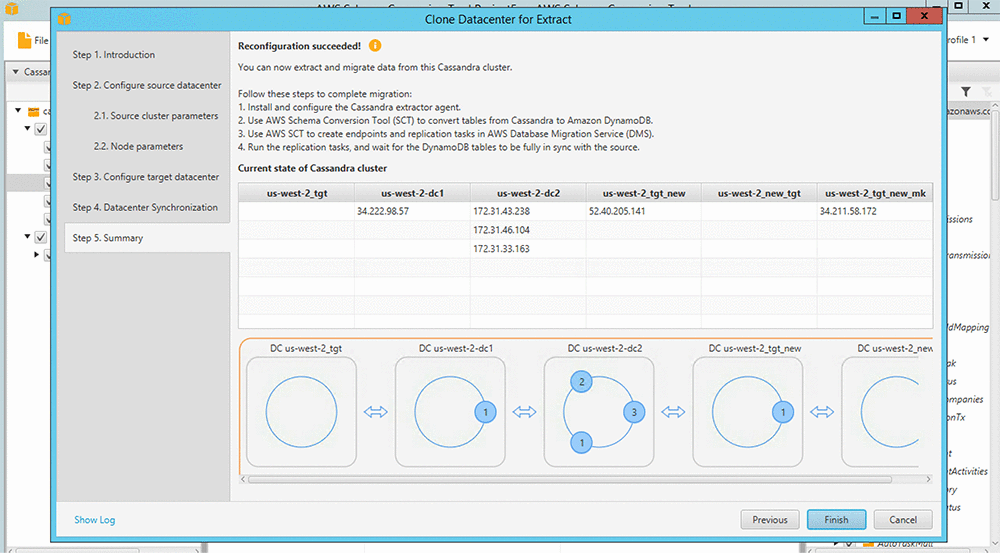Screen dimensions: 1000x553
Task: Click node 2 in DC us-west-2-dc2 ring
Action: (581, 382)
